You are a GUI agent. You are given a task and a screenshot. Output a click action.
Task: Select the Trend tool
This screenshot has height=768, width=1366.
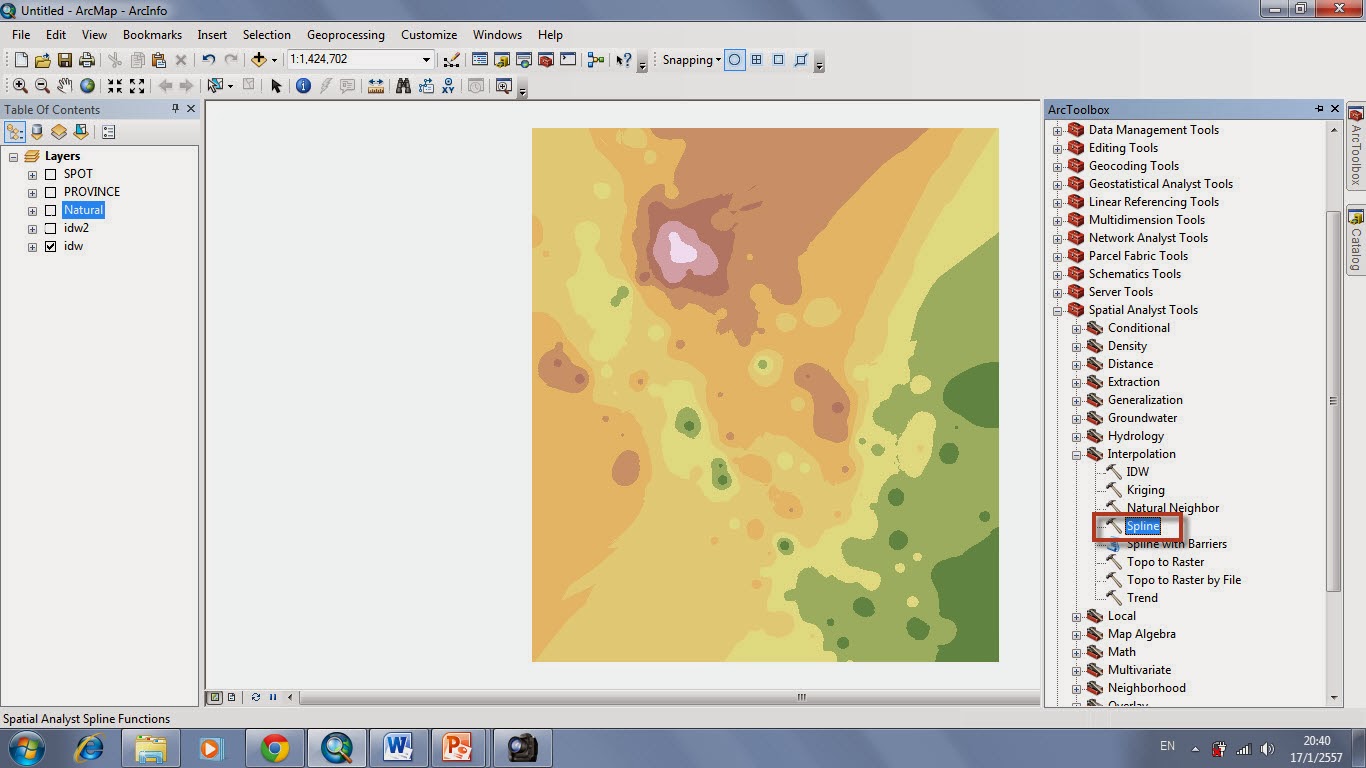(1142, 598)
